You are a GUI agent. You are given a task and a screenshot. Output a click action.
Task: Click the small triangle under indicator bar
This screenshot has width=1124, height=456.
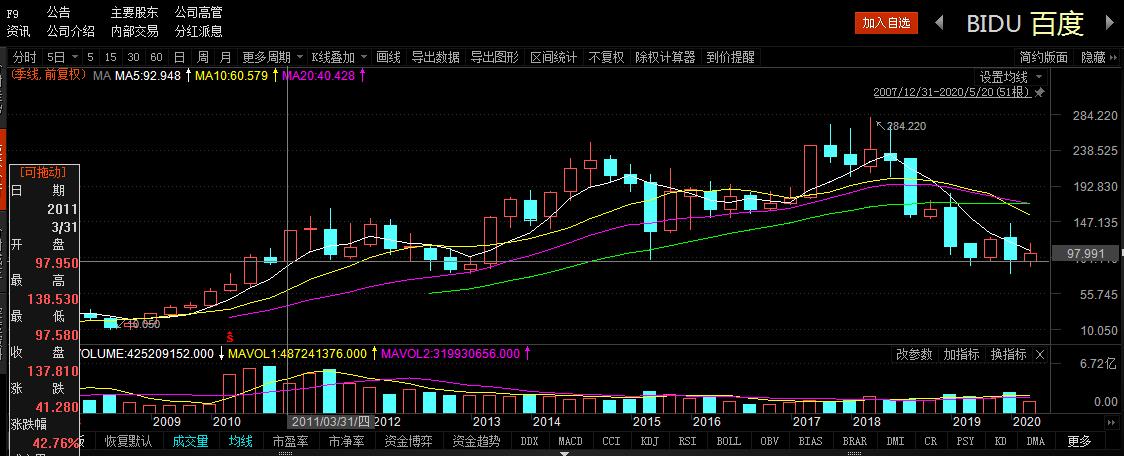(x=564, y=453)
